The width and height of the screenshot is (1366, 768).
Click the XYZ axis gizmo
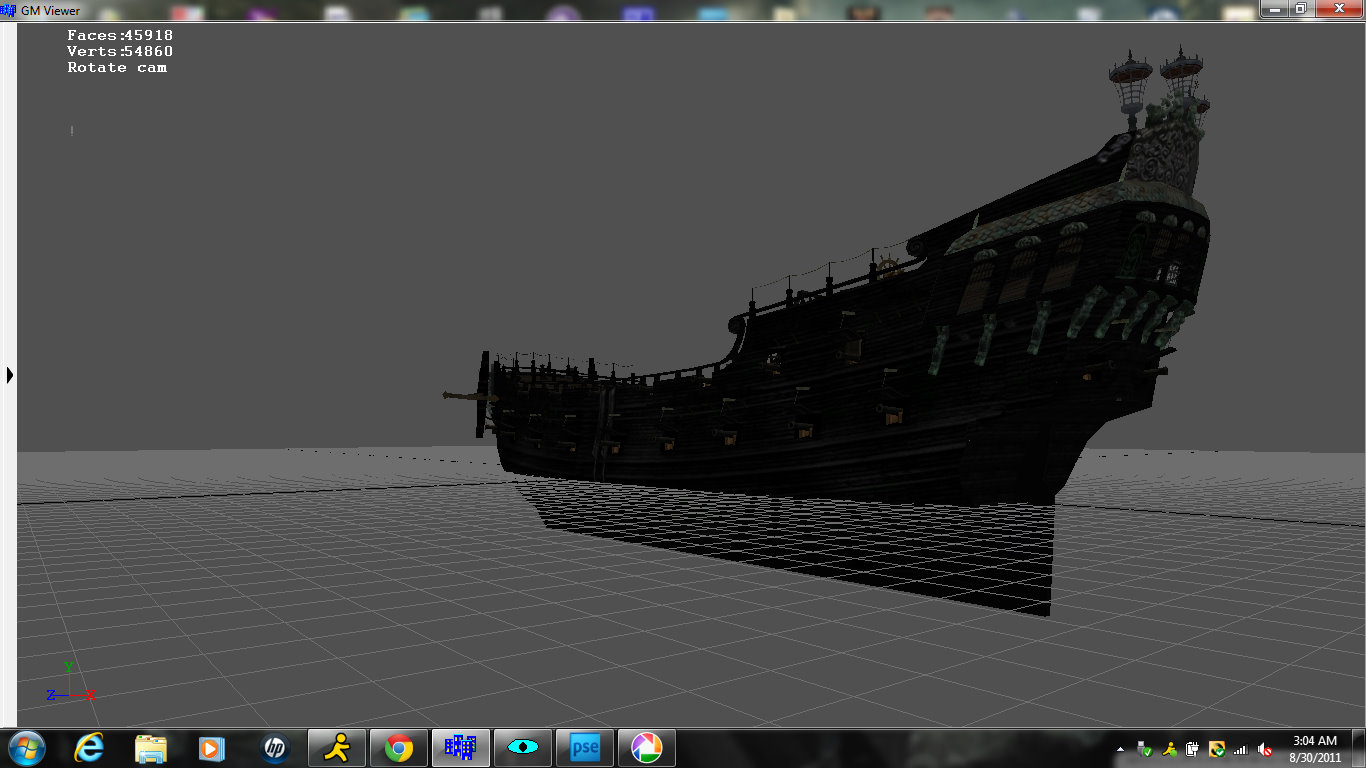[x=70, y=681]
